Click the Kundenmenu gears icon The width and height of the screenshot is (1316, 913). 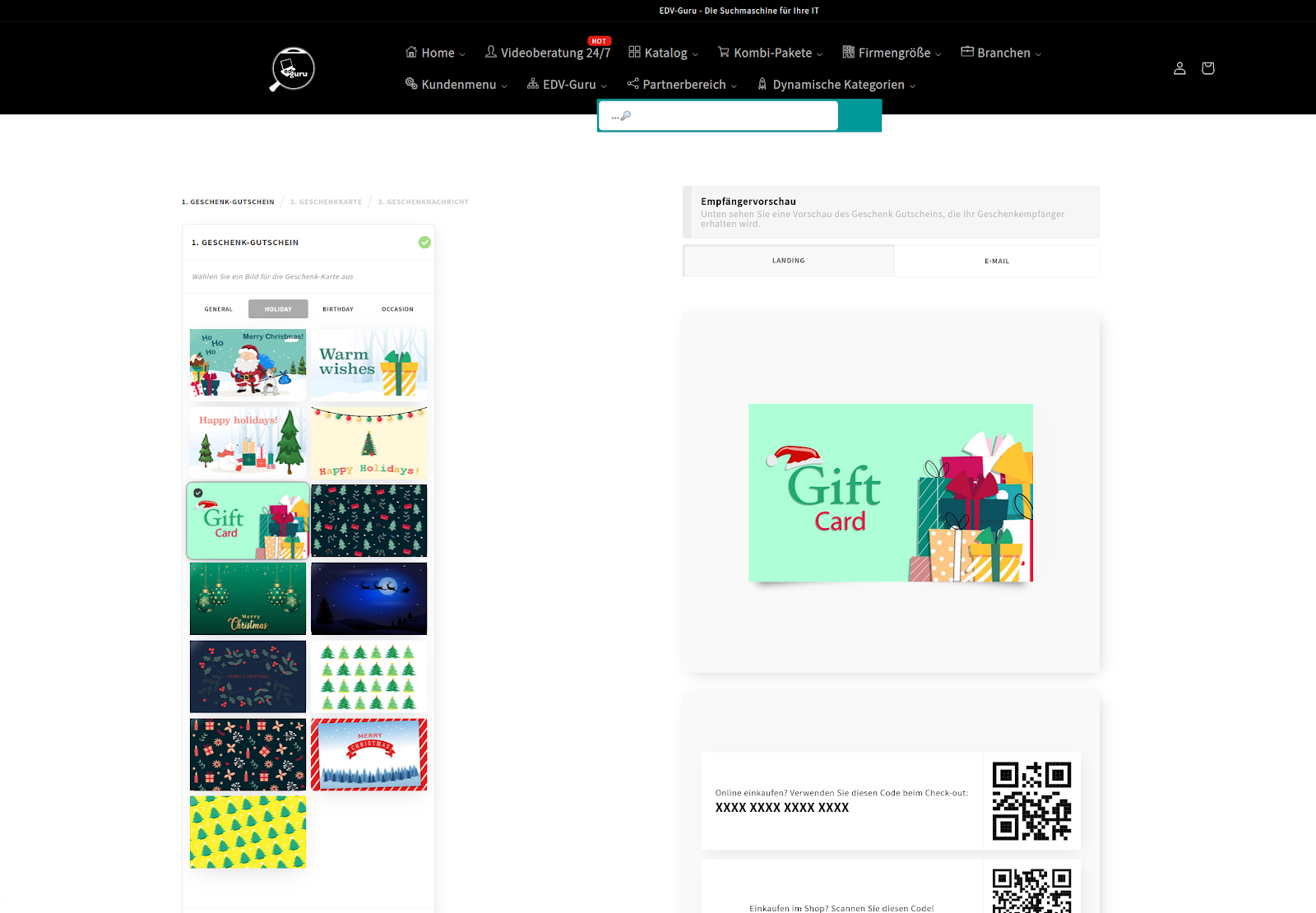(411, 84)
